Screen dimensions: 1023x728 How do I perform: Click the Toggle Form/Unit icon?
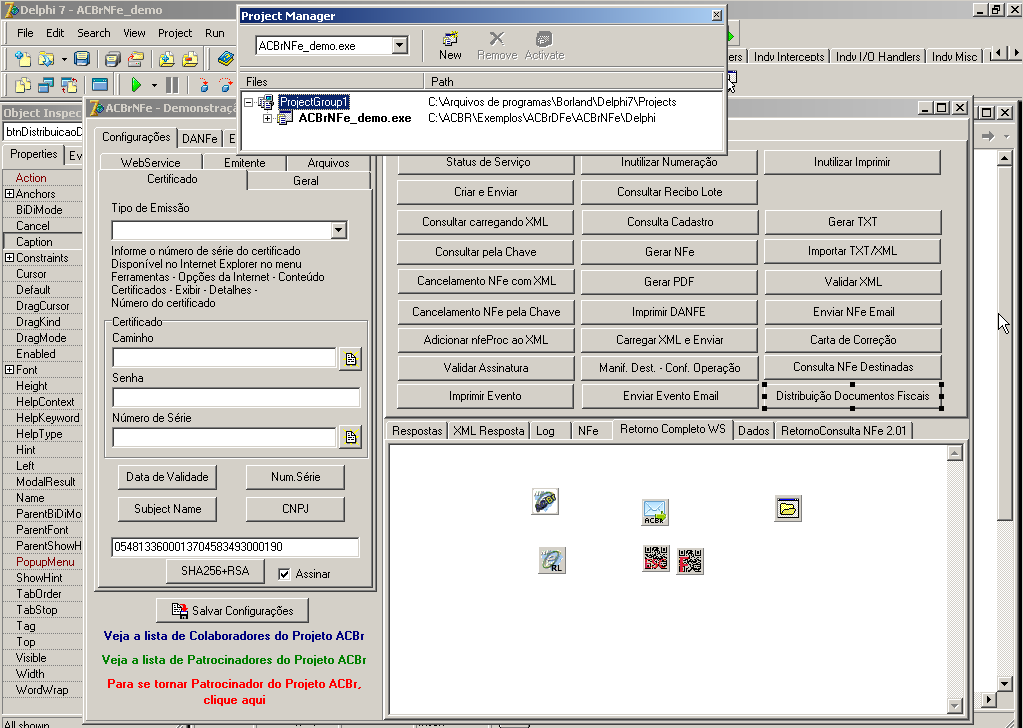(69, 85)
